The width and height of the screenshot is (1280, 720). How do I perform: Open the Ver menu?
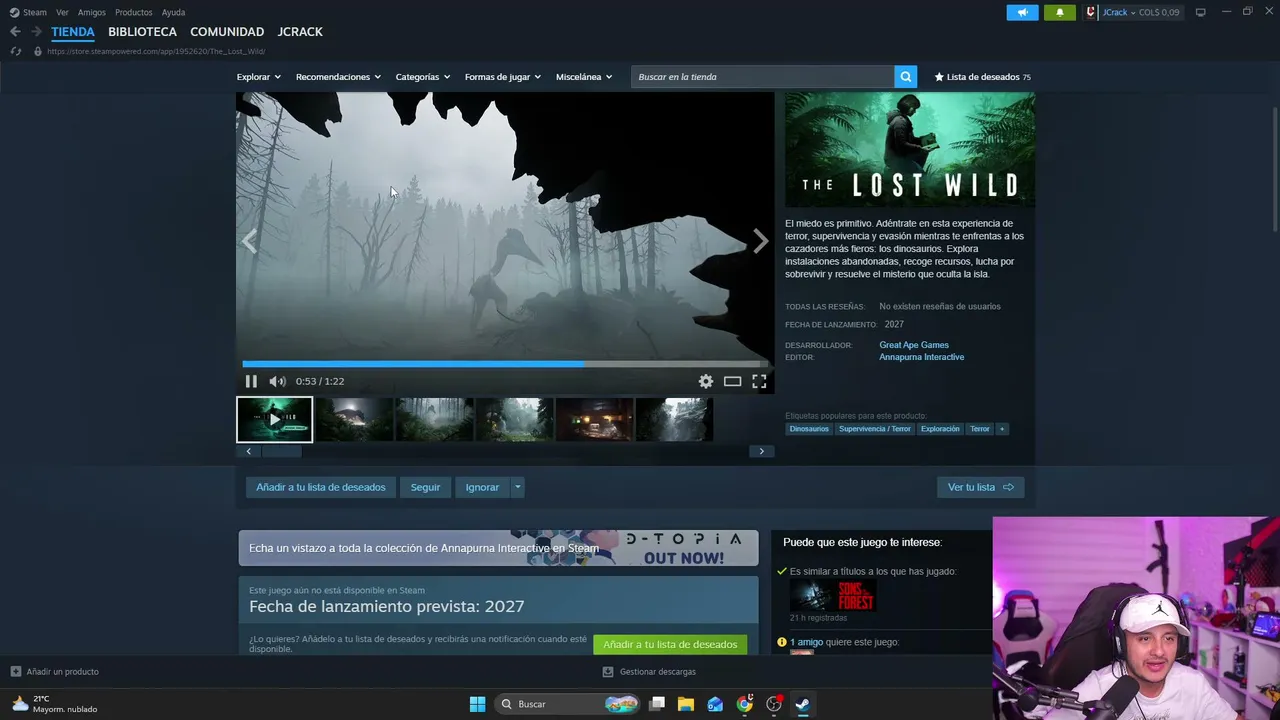pos(62,12)
